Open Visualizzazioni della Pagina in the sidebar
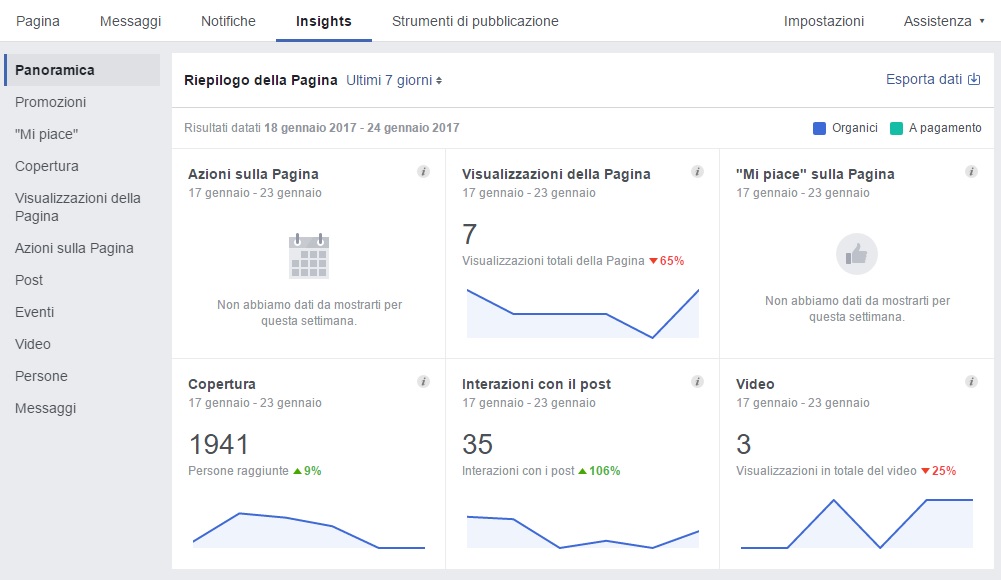 (78, 207)
